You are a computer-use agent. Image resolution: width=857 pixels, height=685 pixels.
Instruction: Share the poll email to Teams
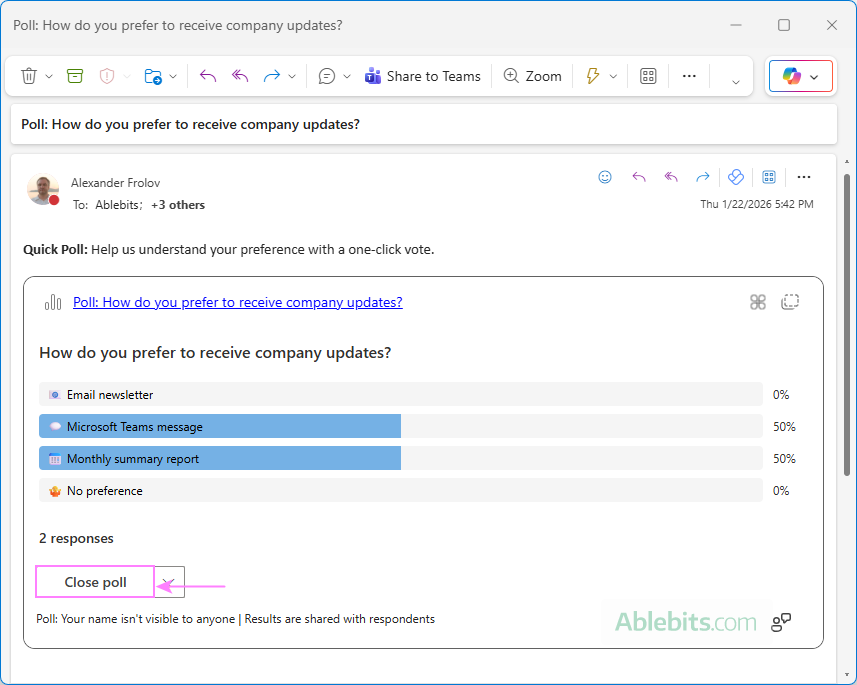(422, 75)
